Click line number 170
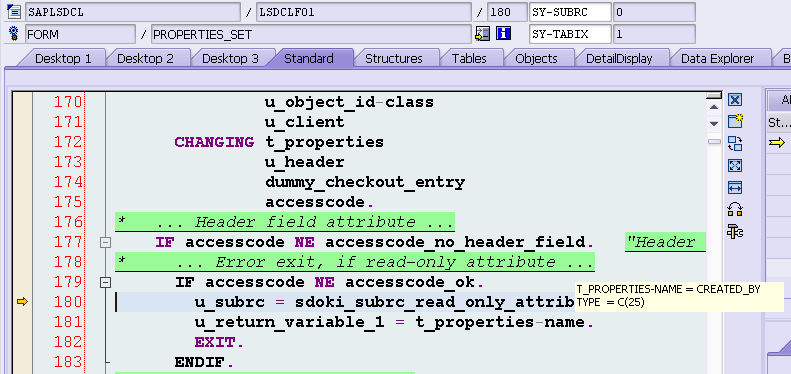791x374 pixels. (68, 102)
